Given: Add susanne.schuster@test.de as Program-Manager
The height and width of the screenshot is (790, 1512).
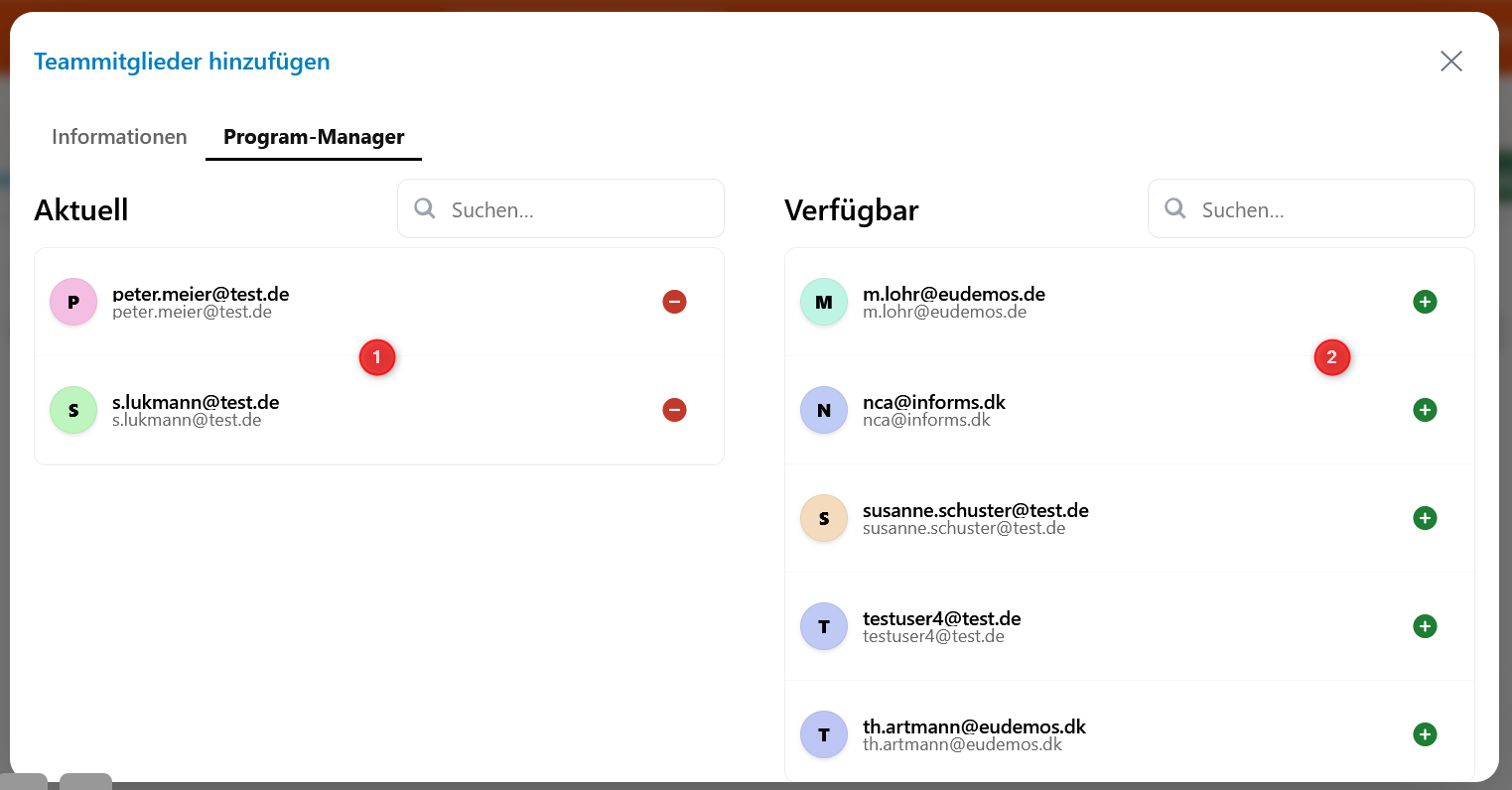Looking at the screenshot, I should [1425, 517].
